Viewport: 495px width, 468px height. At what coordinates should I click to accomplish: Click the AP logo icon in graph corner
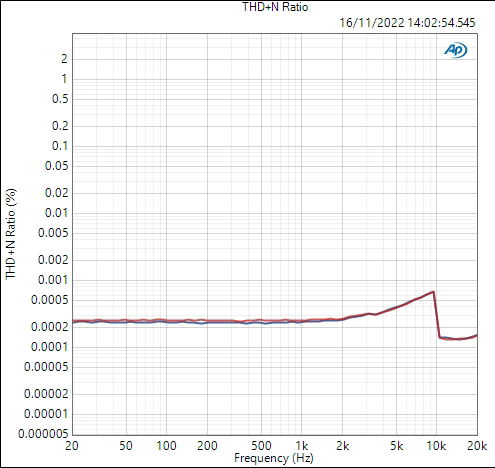point(456,50)
